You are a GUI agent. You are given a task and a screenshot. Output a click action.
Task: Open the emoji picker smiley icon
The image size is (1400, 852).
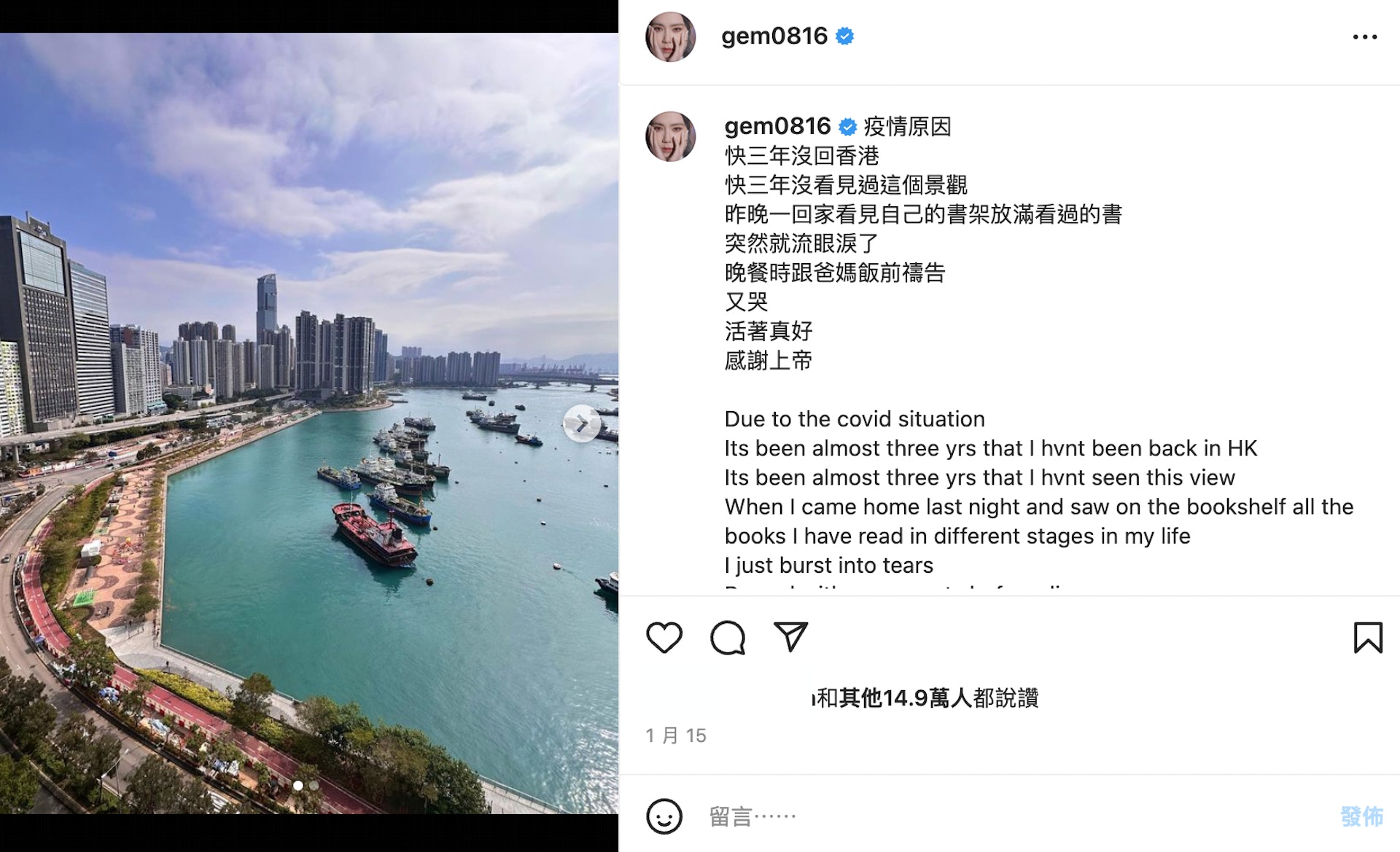[x=664, y=816]
